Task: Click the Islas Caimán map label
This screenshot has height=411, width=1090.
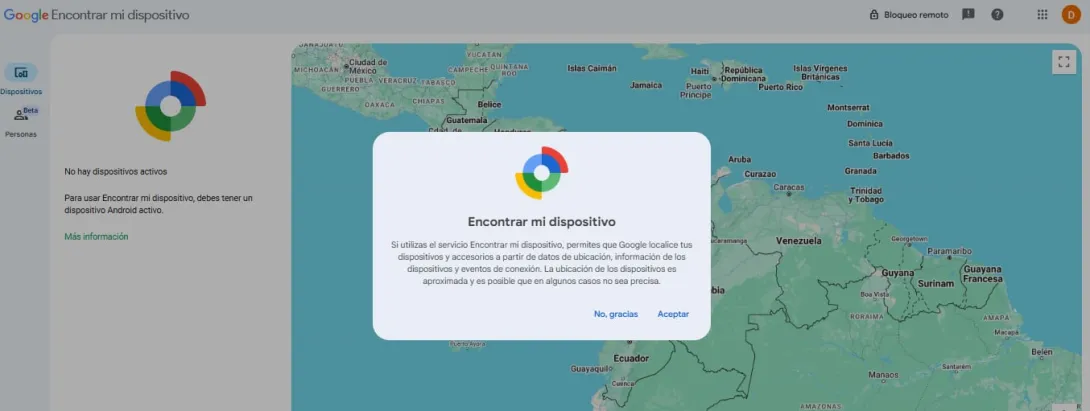Action: pyautogui.click(x=592, y=68)
